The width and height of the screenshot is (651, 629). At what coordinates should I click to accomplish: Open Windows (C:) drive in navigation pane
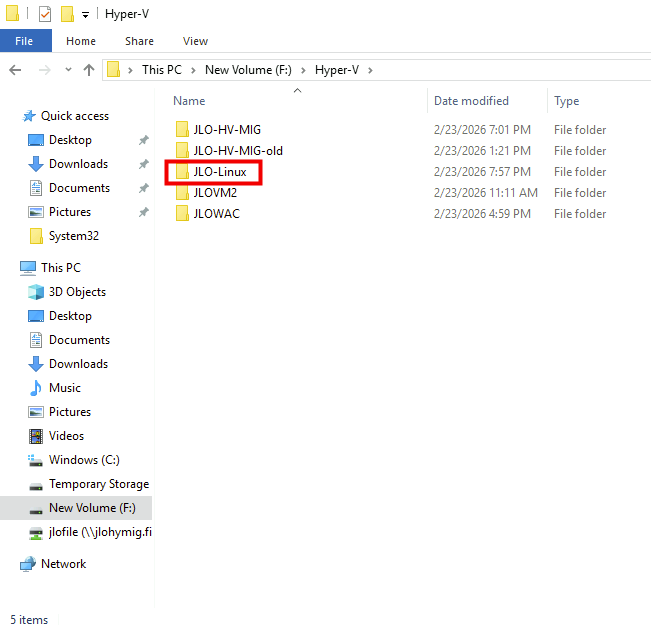(x=83, y=460)
